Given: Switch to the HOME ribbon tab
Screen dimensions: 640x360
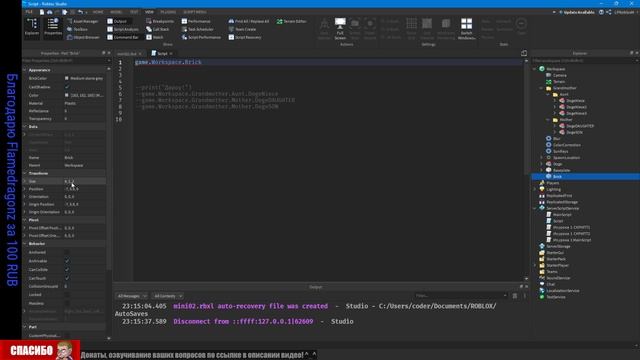Looking at the screenshot, I should (x=98, y=12).
